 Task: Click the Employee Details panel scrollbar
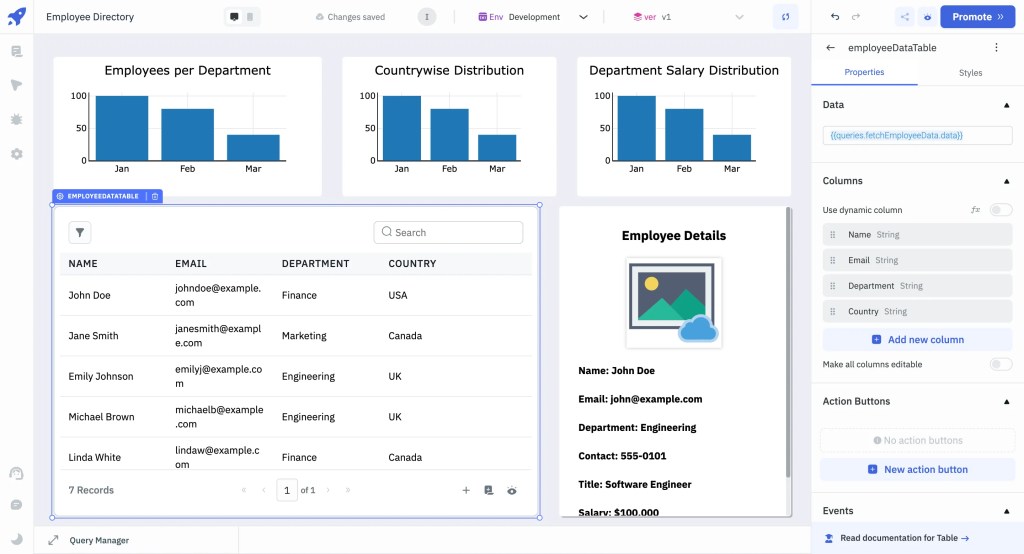tap(788, 342)
